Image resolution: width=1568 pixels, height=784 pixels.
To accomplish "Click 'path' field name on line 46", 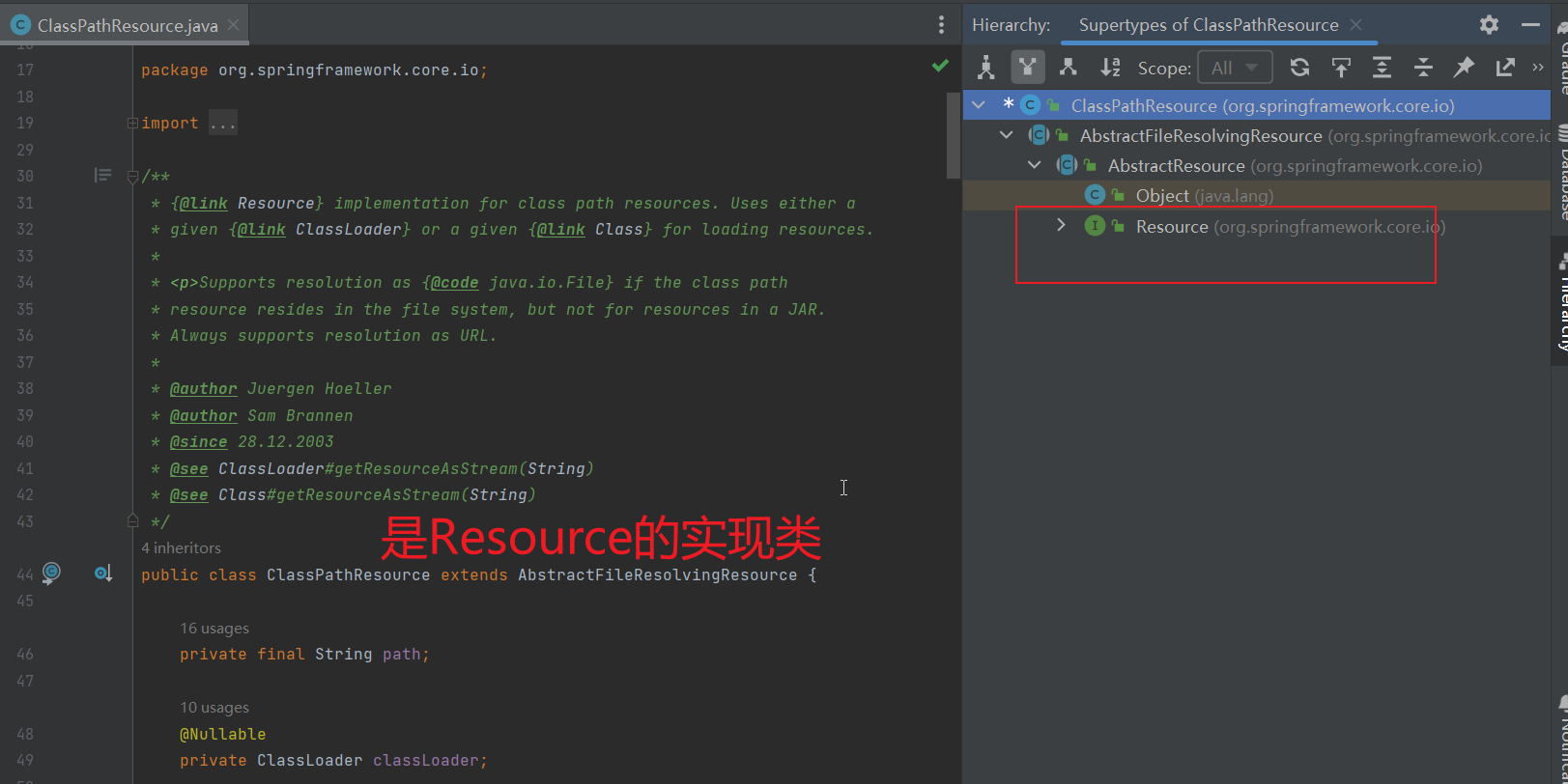I will click(x=401, y=654).
